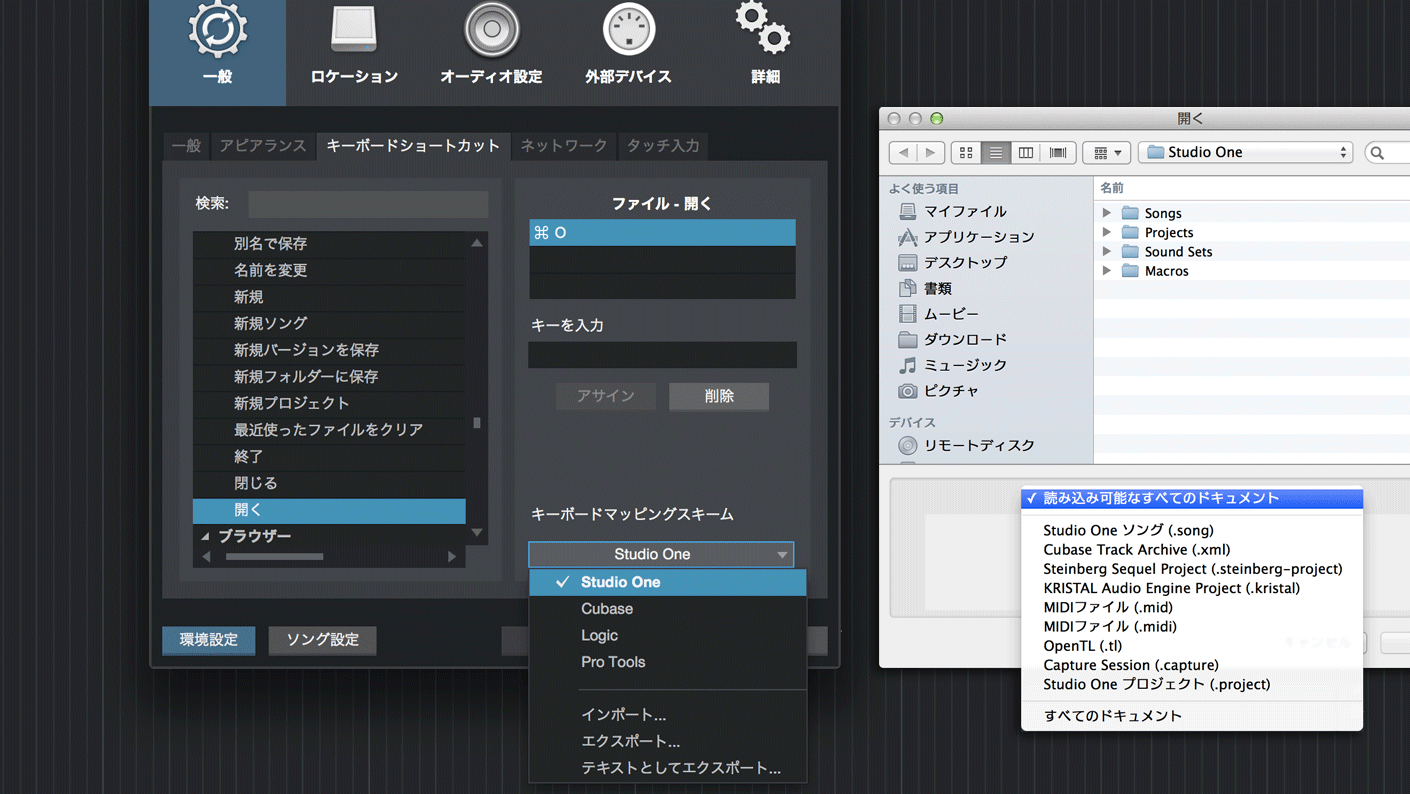Open the item arrangement menu in file dialog
This screenshot has height=794, width=1410.
(x=1106, y=152)
